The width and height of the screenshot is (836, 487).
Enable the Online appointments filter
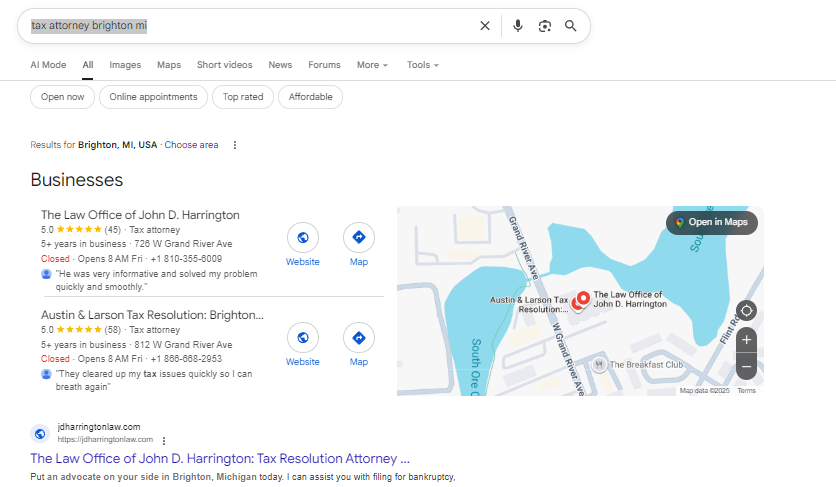tap(154, 97)
